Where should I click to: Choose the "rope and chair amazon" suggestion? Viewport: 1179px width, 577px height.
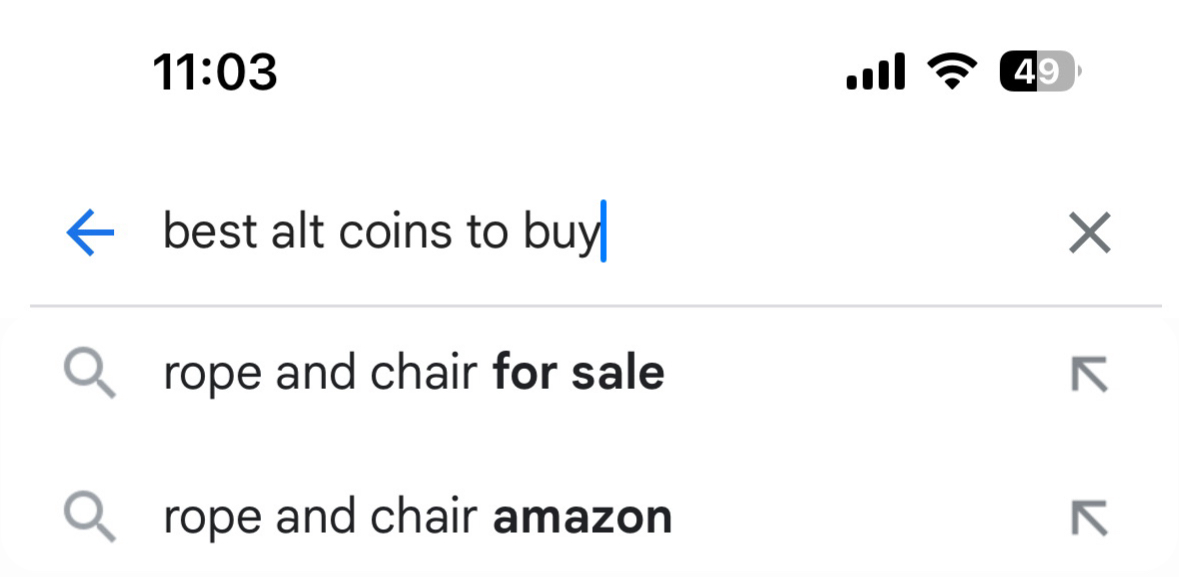tap(417, 518)
